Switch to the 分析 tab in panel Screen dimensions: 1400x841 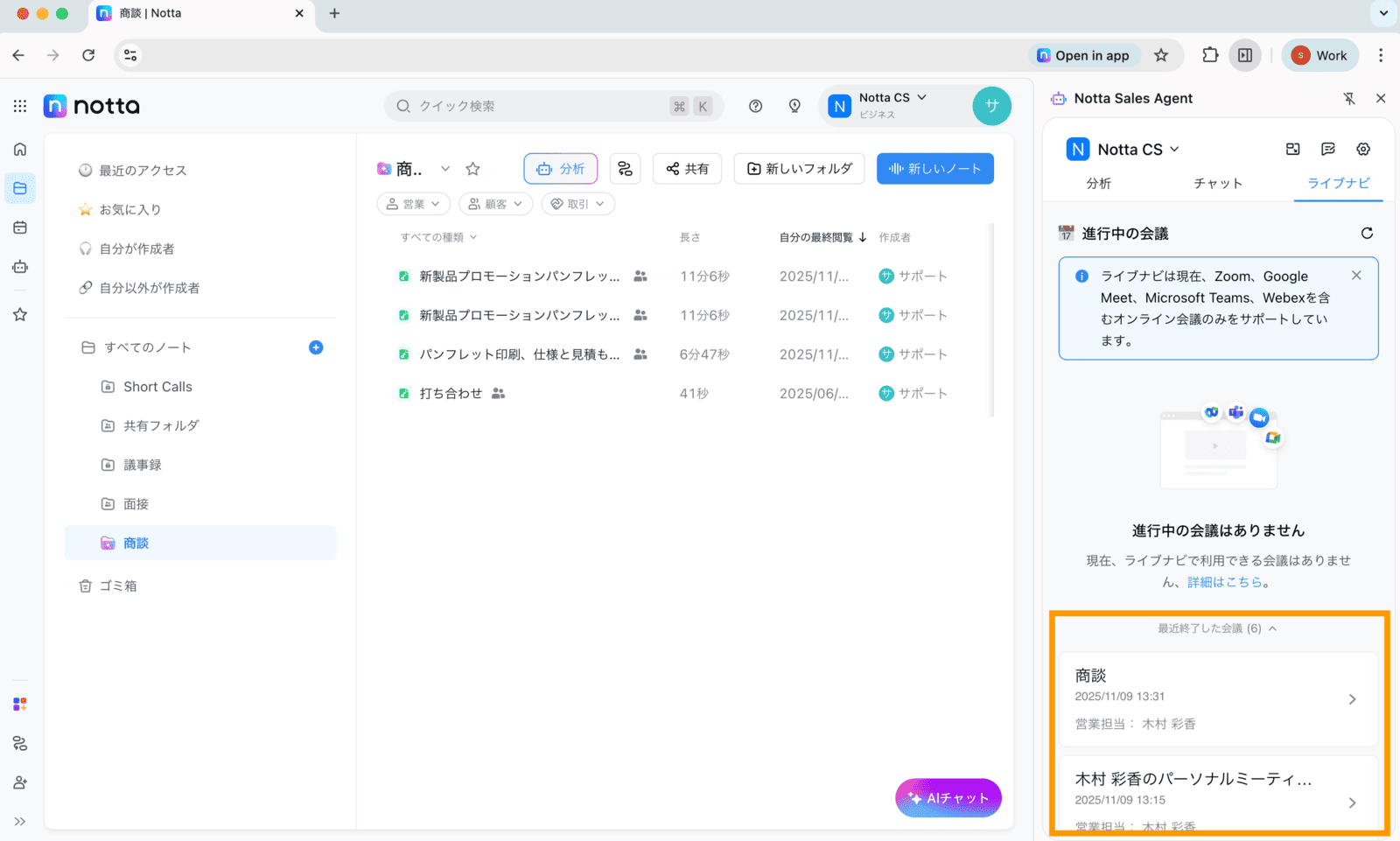pyautogui.click(x=1099, y=183)
